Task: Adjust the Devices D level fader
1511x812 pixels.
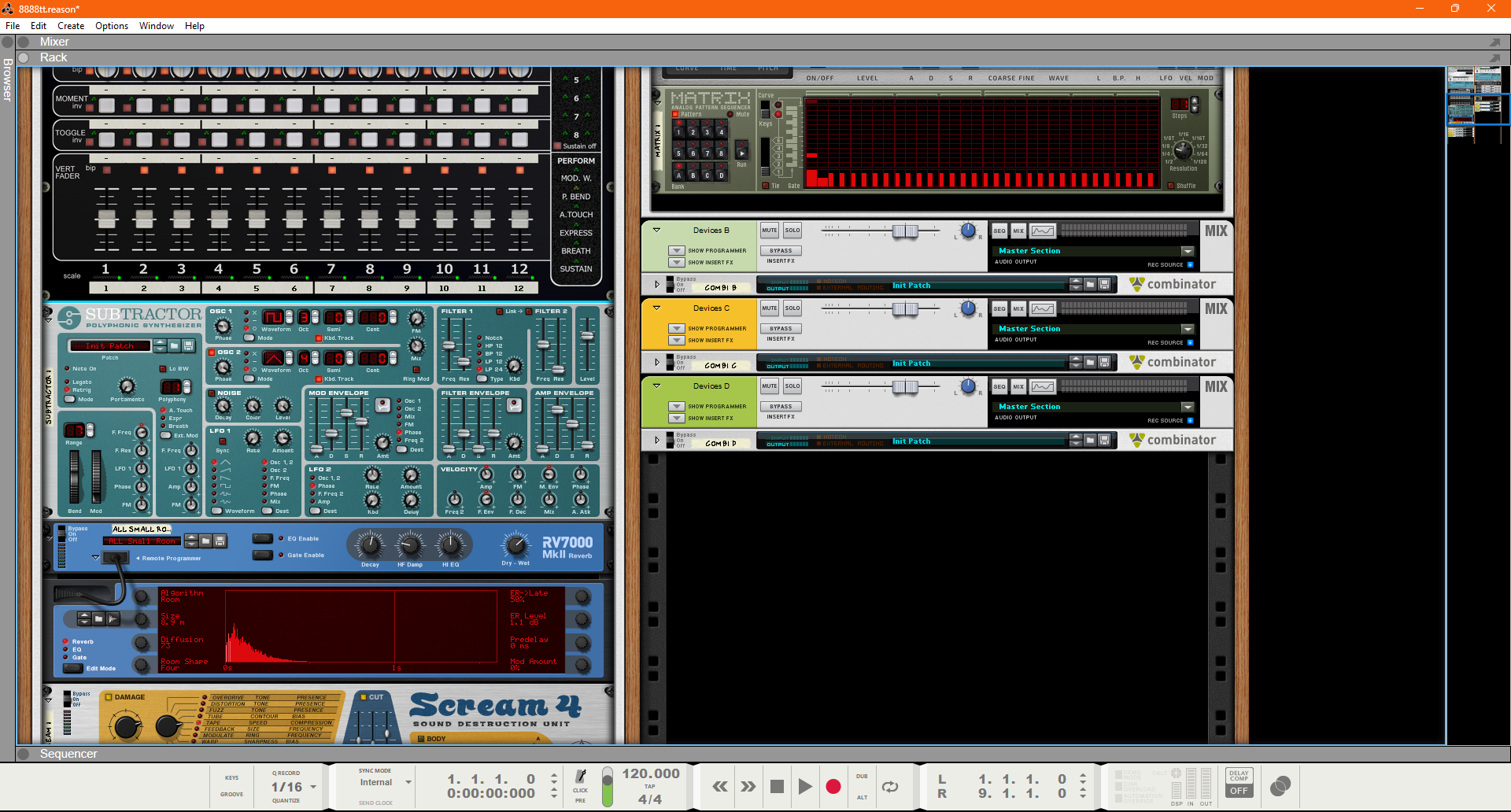Action: point(905,386)
